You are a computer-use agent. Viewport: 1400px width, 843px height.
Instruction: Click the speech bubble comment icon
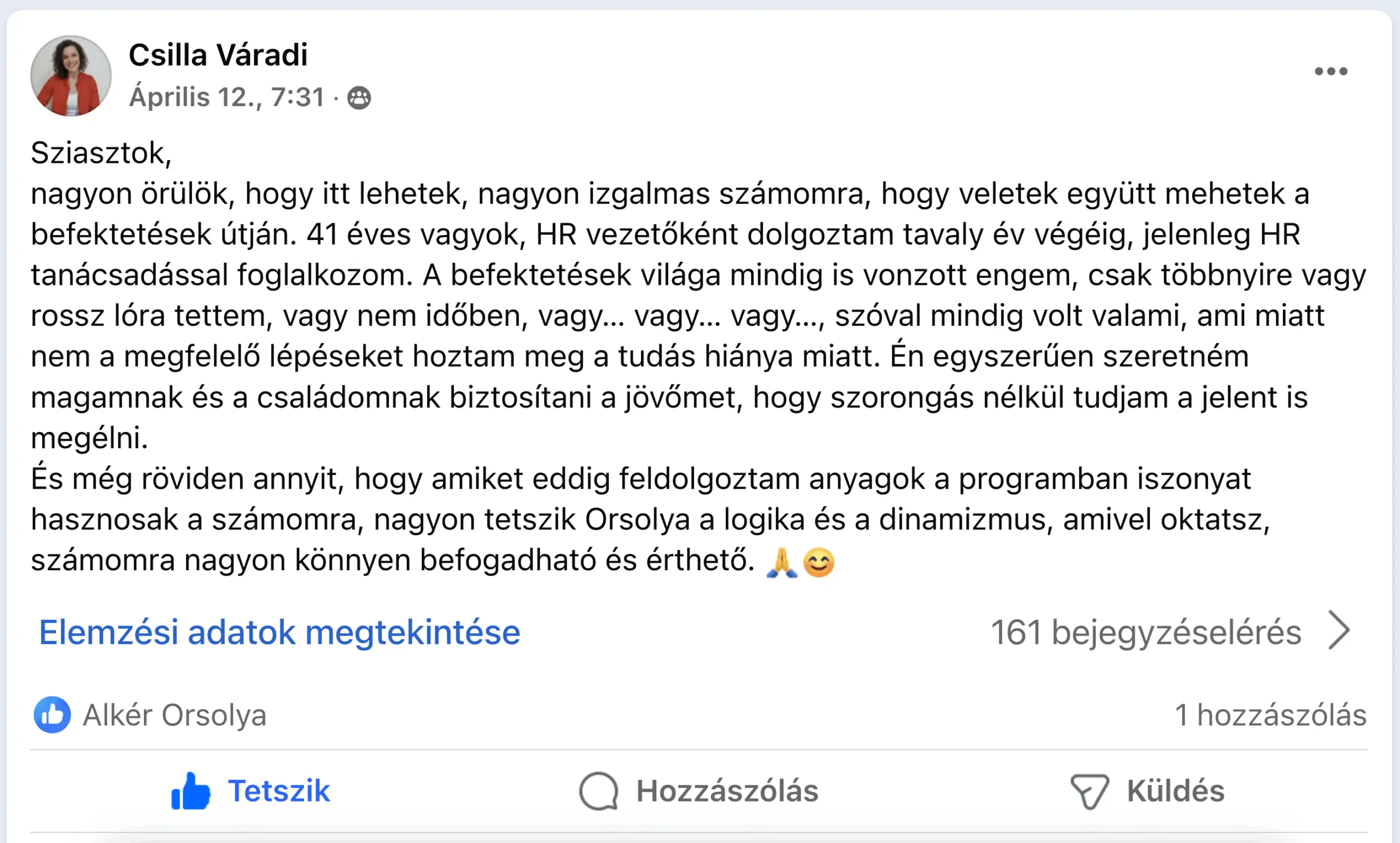point(598,791)
